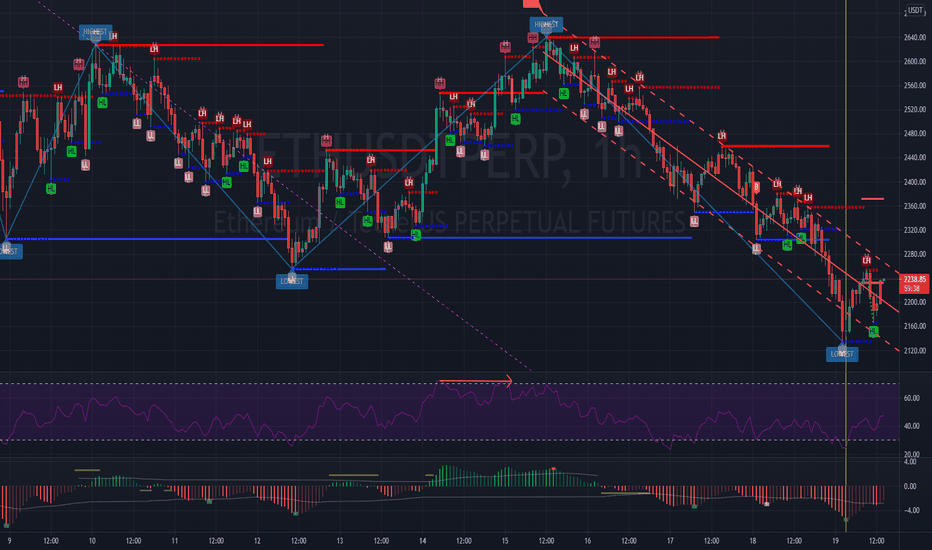
Task: Click the 2480.00 price axis value
Action: pos(914,134)
